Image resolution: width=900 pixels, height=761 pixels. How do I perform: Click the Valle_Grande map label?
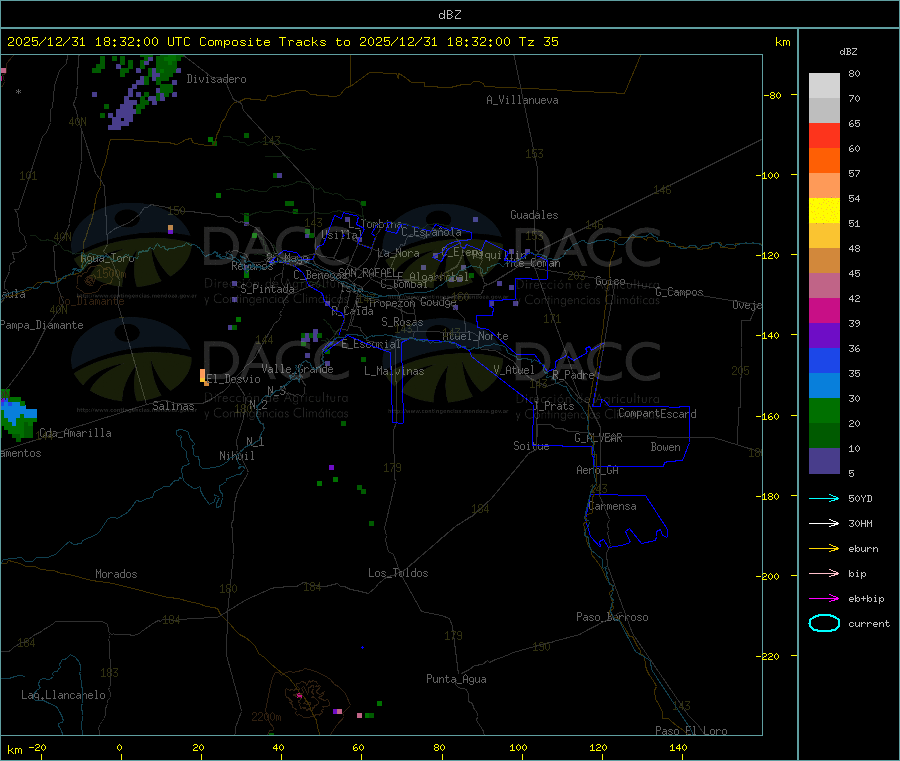[297, 369]
